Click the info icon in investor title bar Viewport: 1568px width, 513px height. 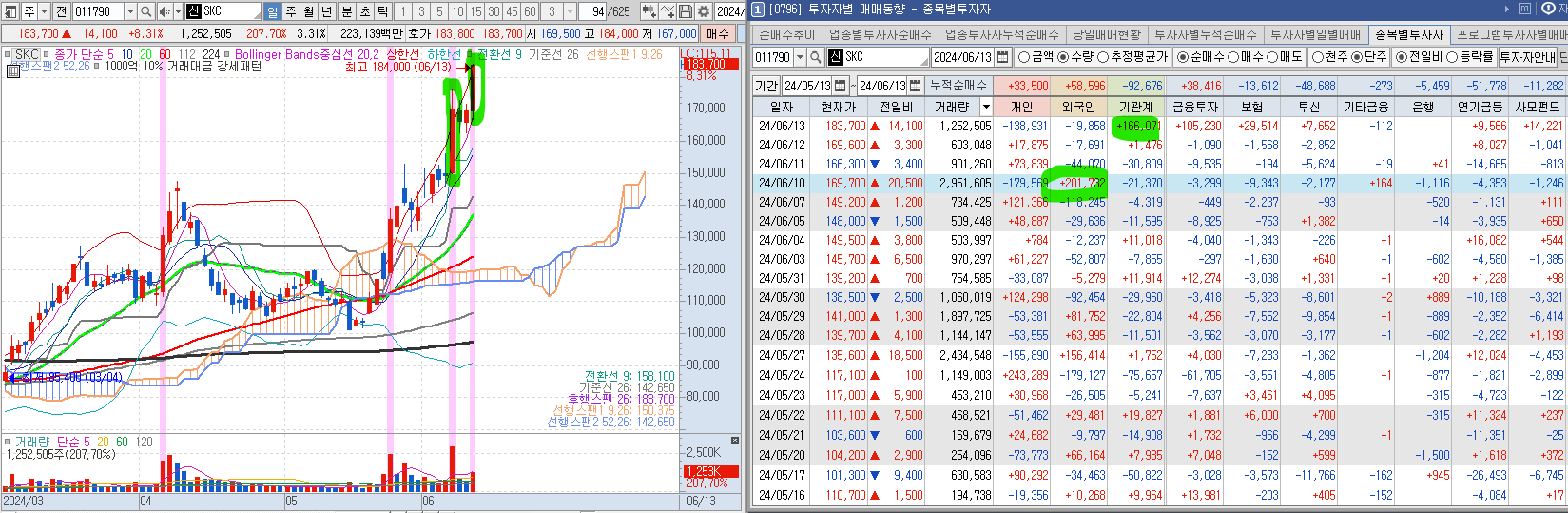pyautogui.click(x=1548, y=9)
